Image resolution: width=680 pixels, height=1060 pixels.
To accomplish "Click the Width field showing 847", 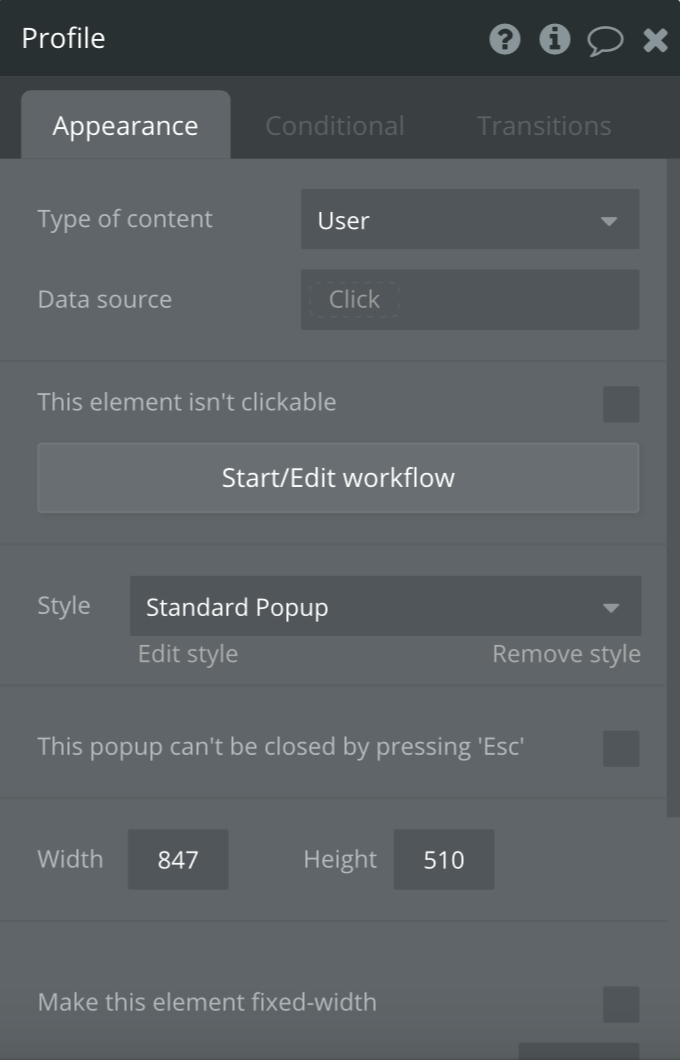I will click(178, 859).
